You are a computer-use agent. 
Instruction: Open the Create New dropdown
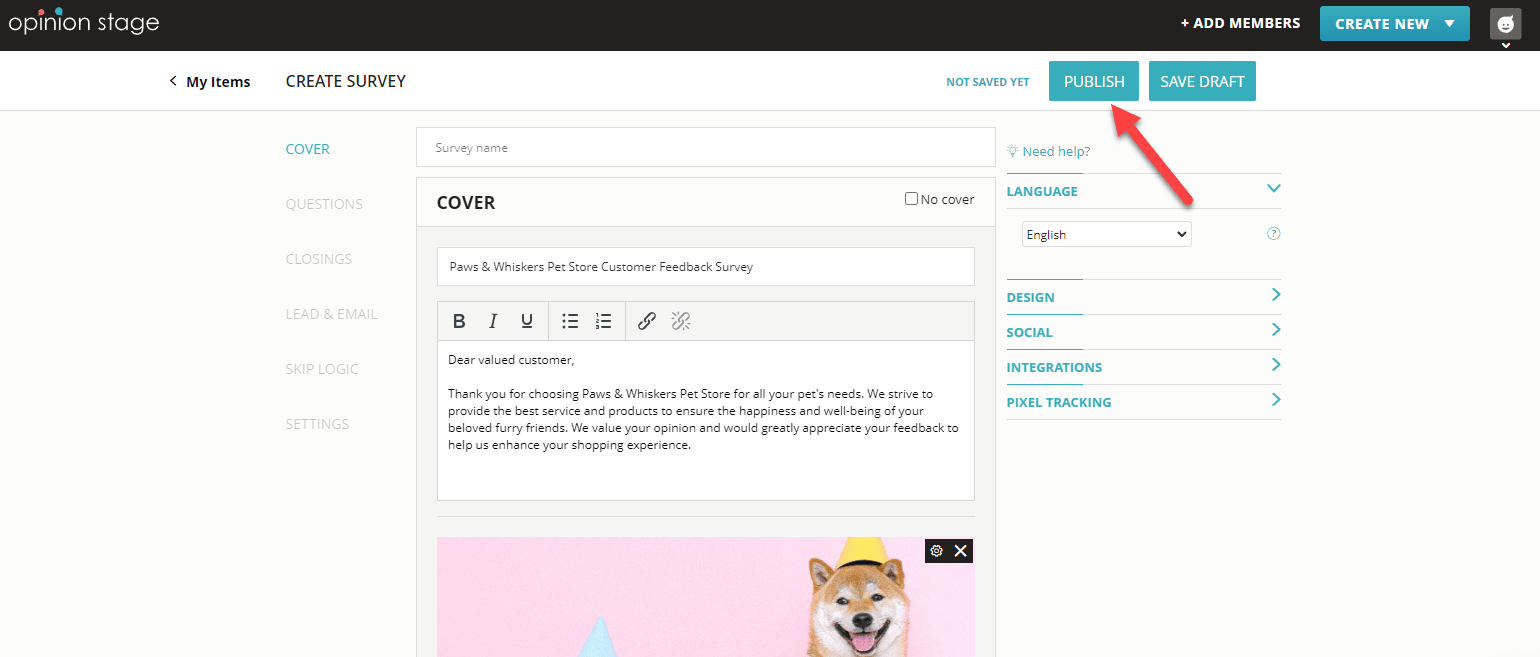pos(1394,24)
